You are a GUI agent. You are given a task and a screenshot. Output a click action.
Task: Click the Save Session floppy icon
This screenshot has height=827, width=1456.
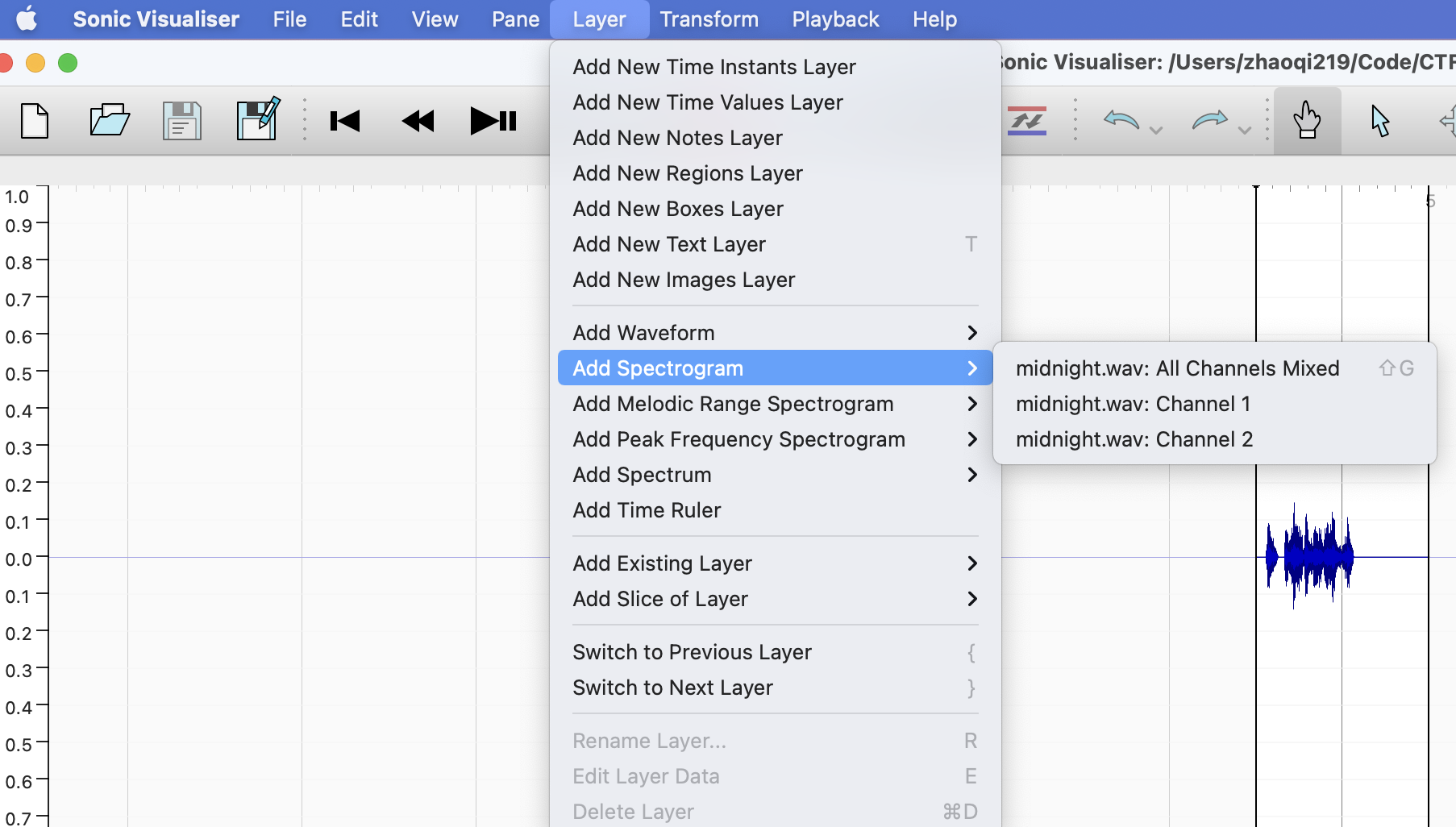pyautogui.click(x=182, y=121)
